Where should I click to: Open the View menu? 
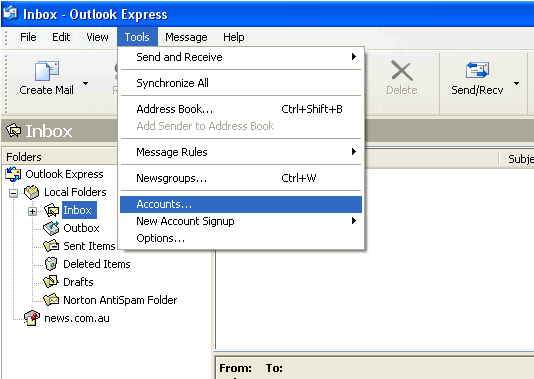[97, 37]
